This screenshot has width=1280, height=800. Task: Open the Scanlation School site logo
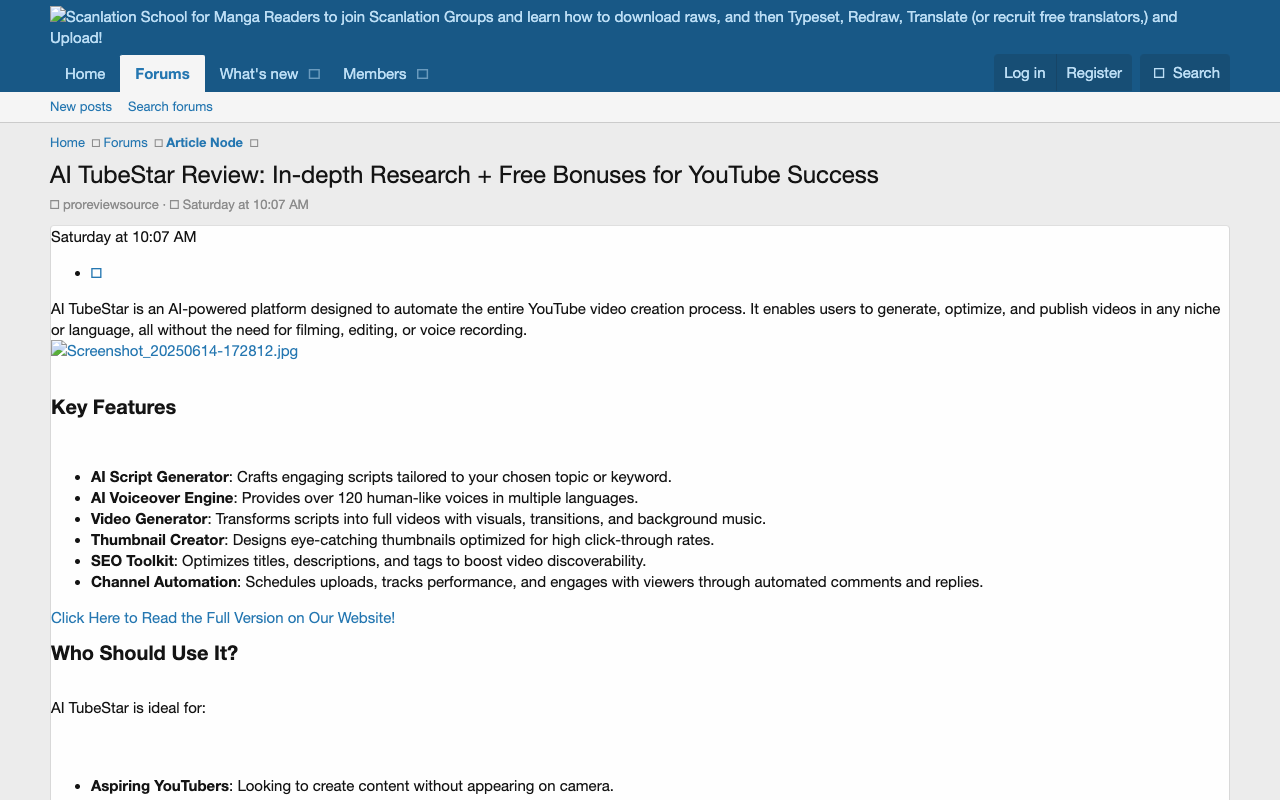(56, 16)
